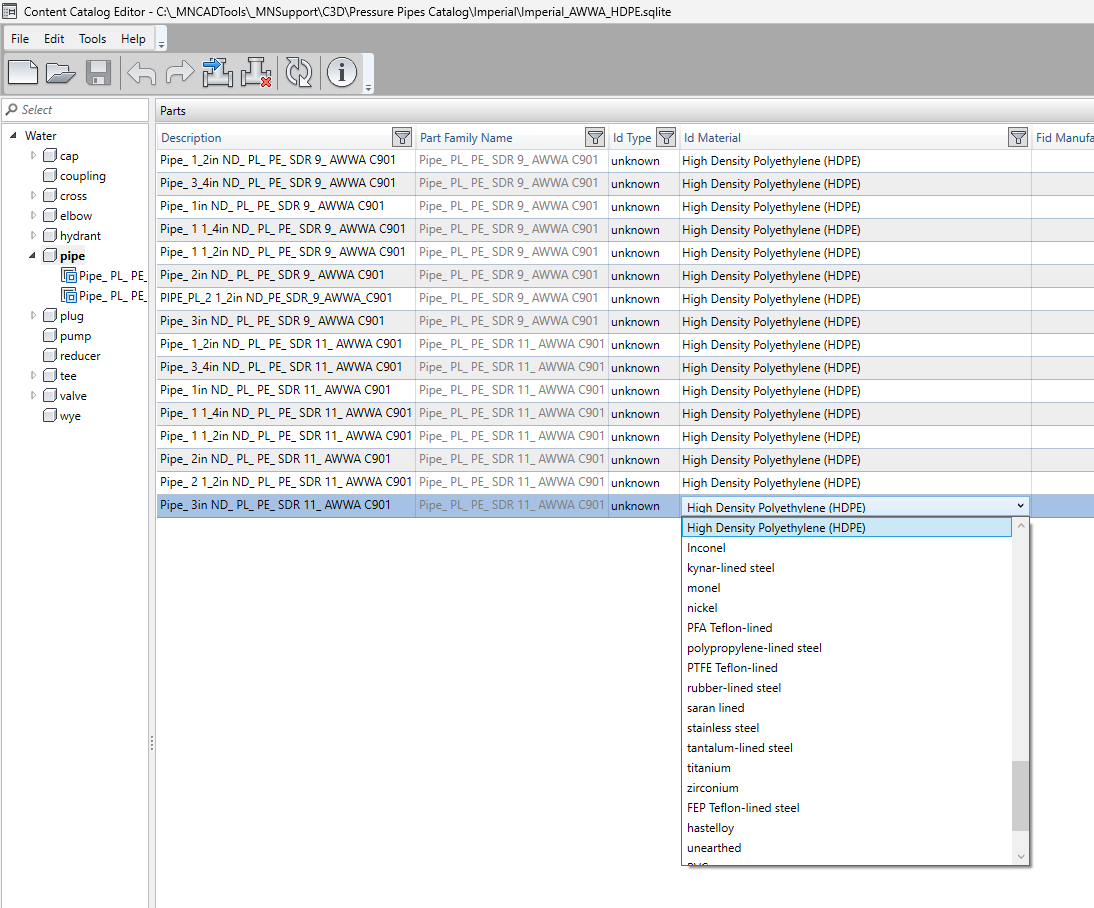Choose kynar-lined steel material option
Screen dimensions: 1094x908
pos(846,568)
